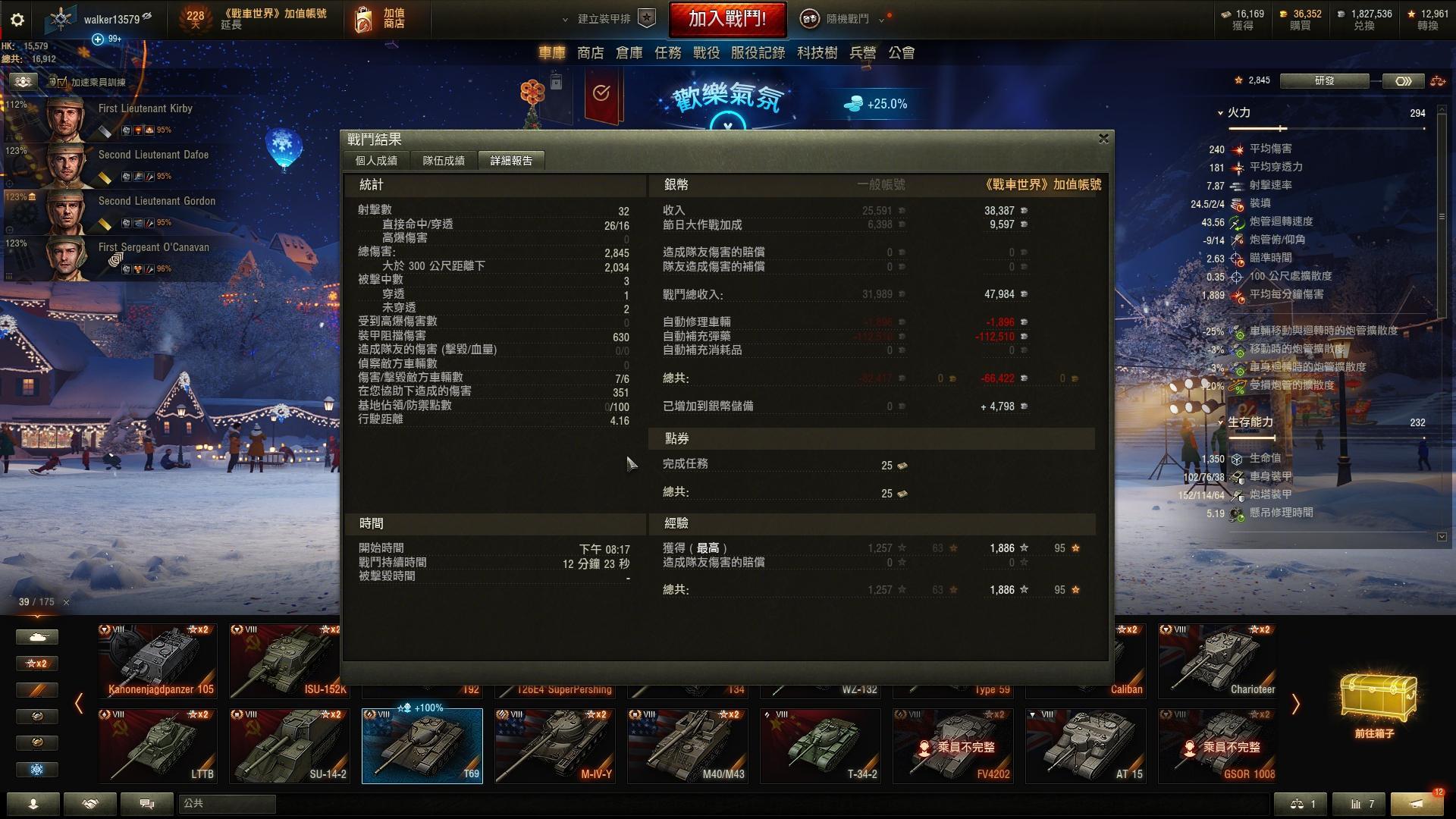Switch to the 個人成績 tab
The width and height of the screenshot is (1456, 819).
click(376, 161)
